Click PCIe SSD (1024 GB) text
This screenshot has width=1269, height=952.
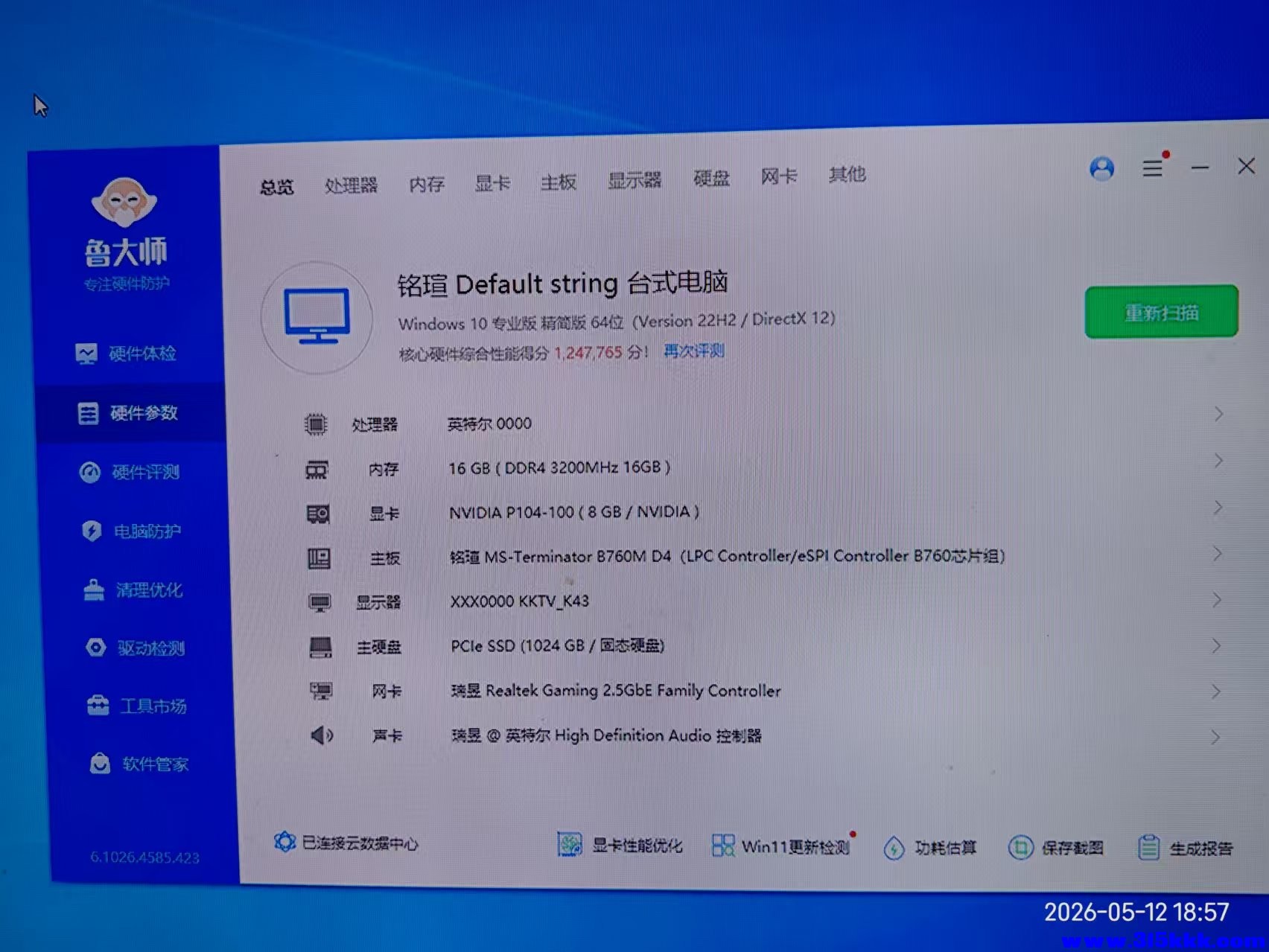(x=557, y=645)
